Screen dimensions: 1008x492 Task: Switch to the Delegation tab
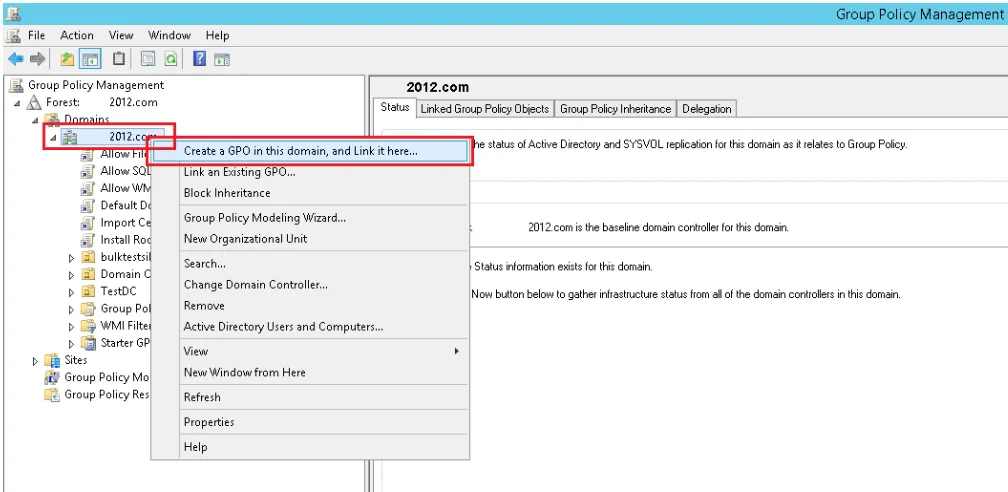point(706,109)
